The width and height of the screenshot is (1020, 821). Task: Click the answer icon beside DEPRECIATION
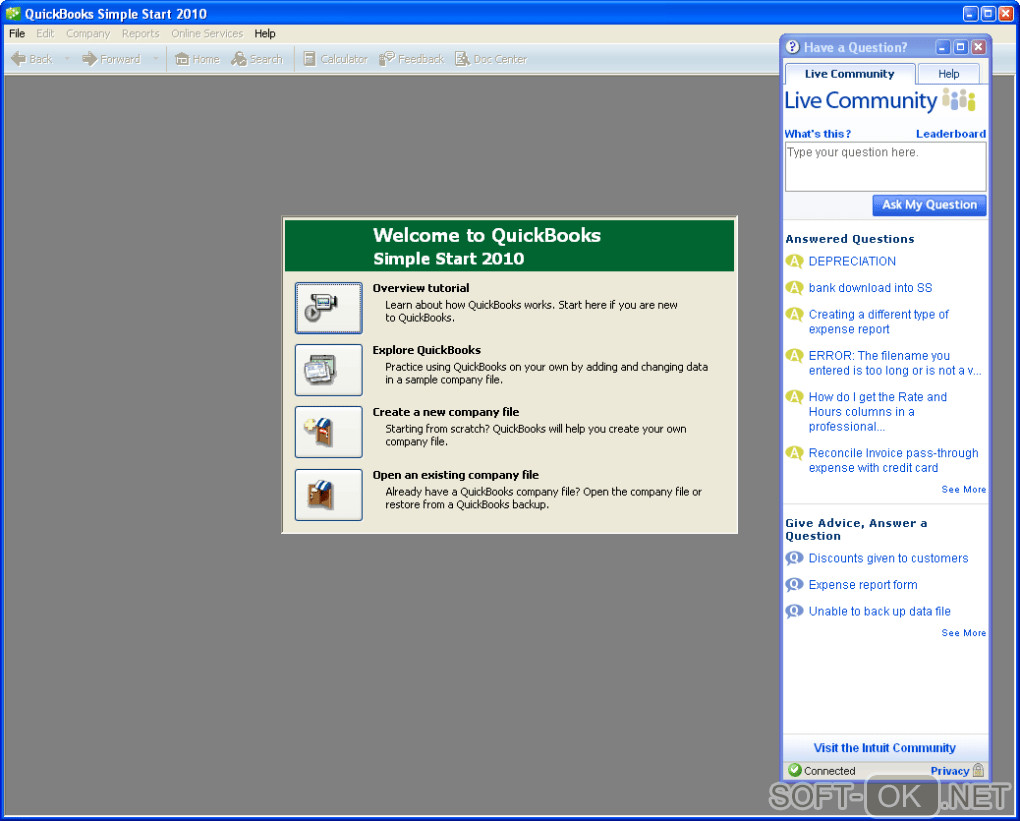794,262
